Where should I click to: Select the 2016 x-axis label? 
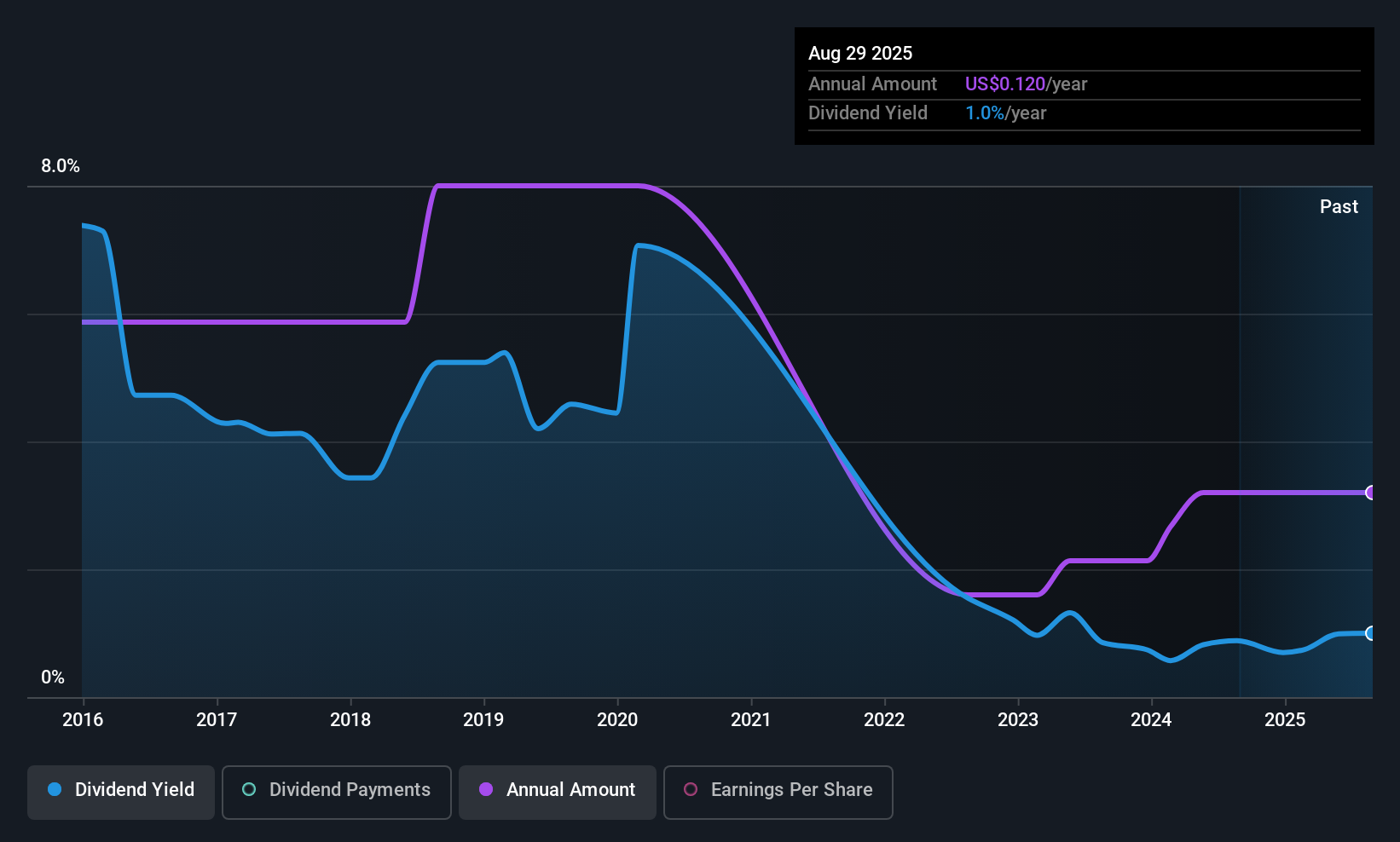point(83,720)
